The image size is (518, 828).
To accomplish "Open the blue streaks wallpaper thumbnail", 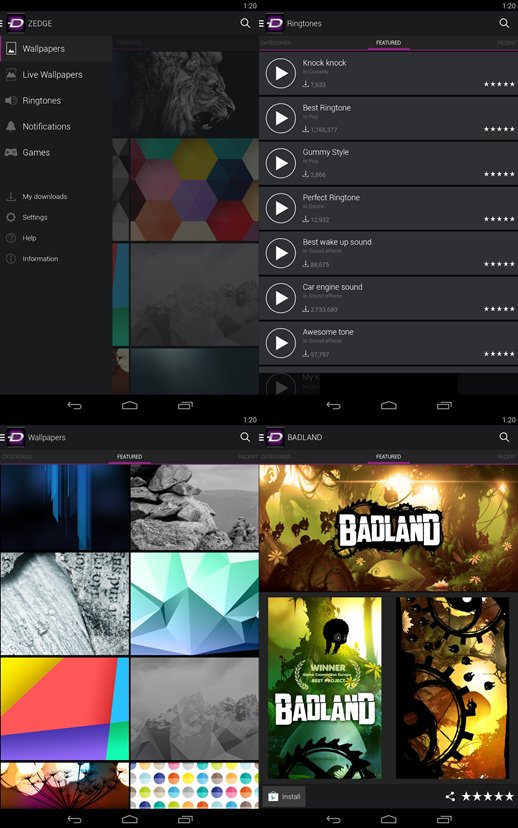I will click(x=64, y=507).
